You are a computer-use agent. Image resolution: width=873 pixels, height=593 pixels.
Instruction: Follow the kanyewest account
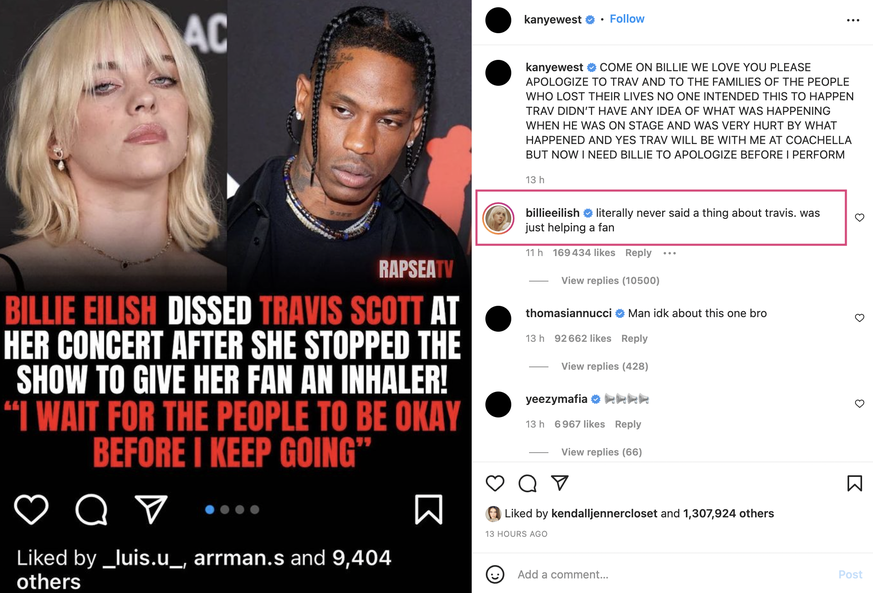tap(627, 19)
